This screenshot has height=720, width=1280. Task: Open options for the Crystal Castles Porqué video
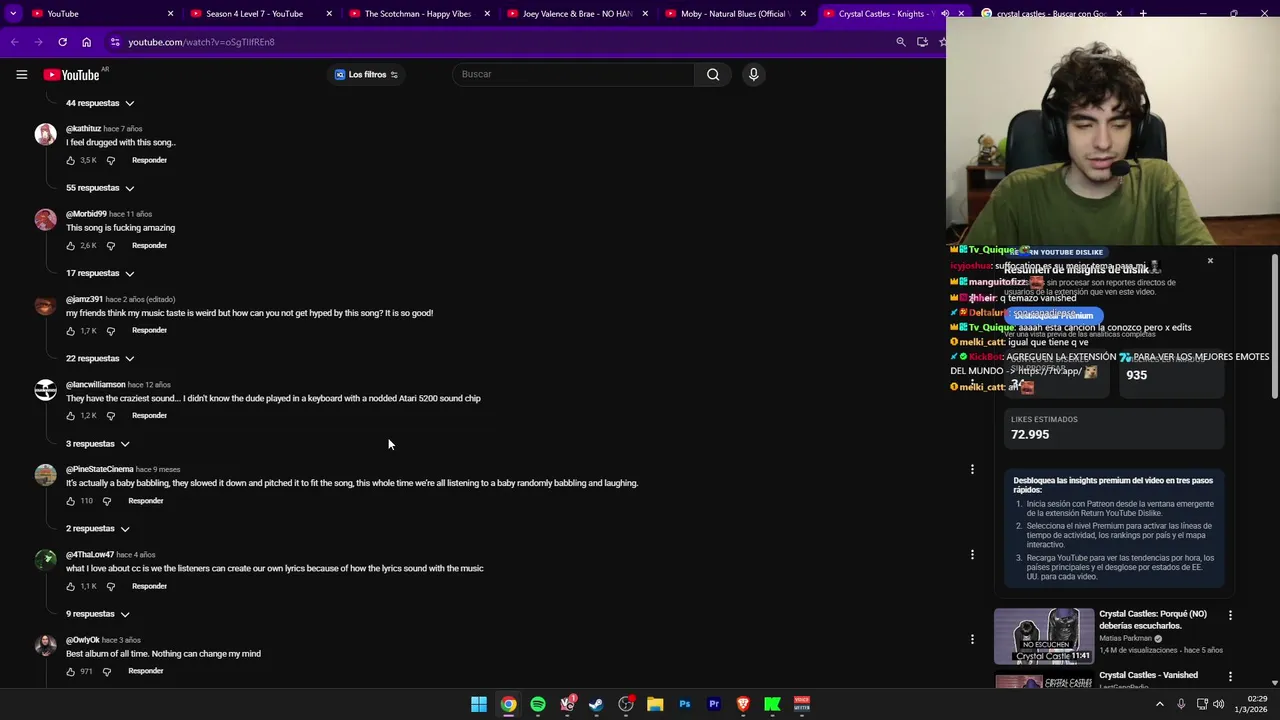tap(1230, 615)
